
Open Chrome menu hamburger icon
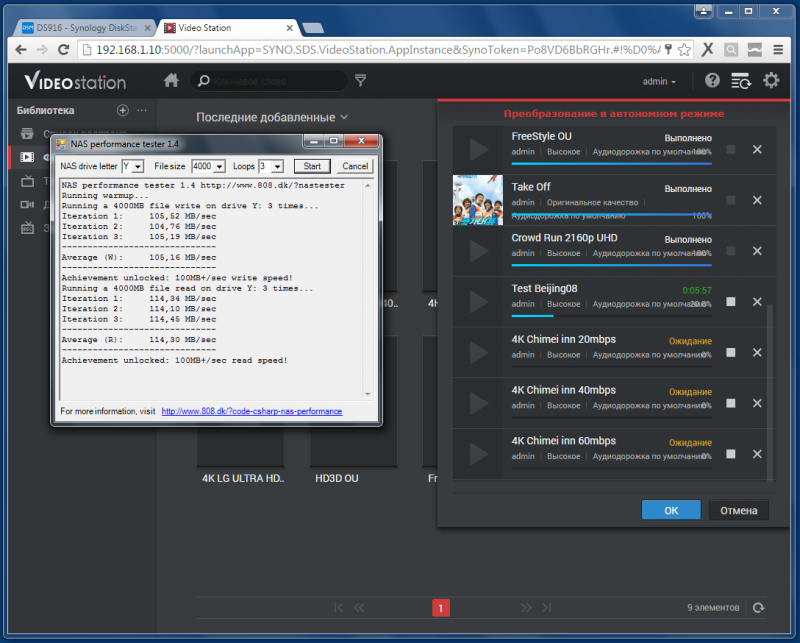[x=778, y=50]
